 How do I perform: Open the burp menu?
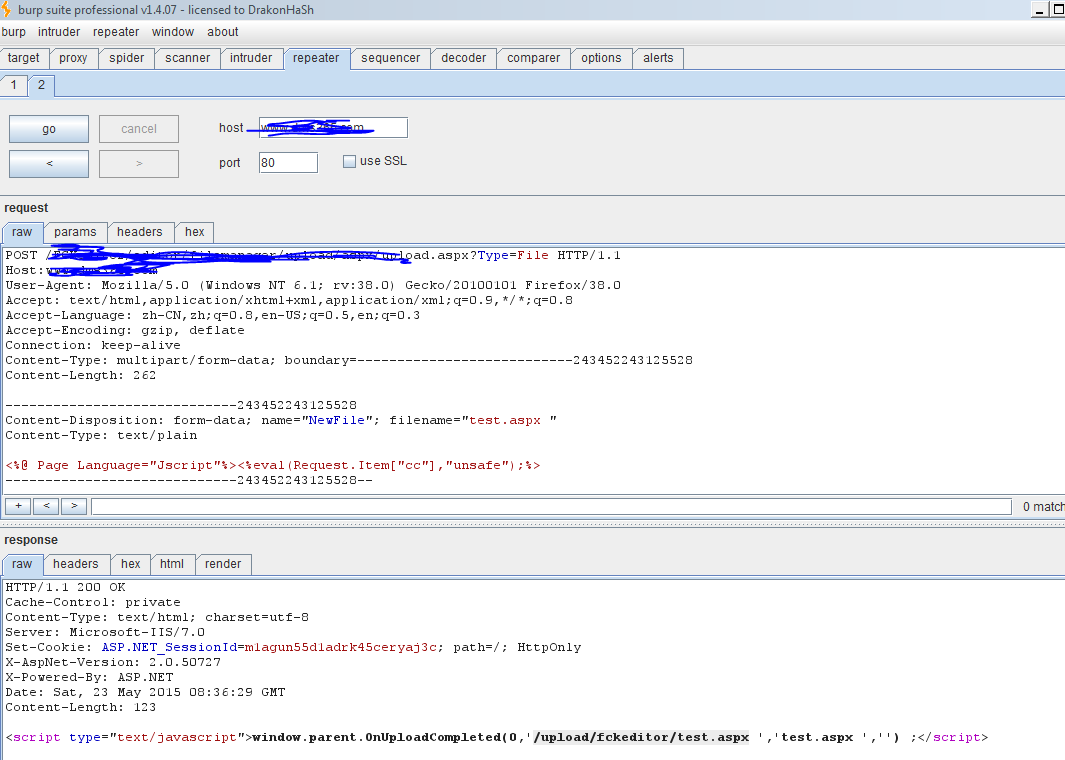[x=14, y=32]
